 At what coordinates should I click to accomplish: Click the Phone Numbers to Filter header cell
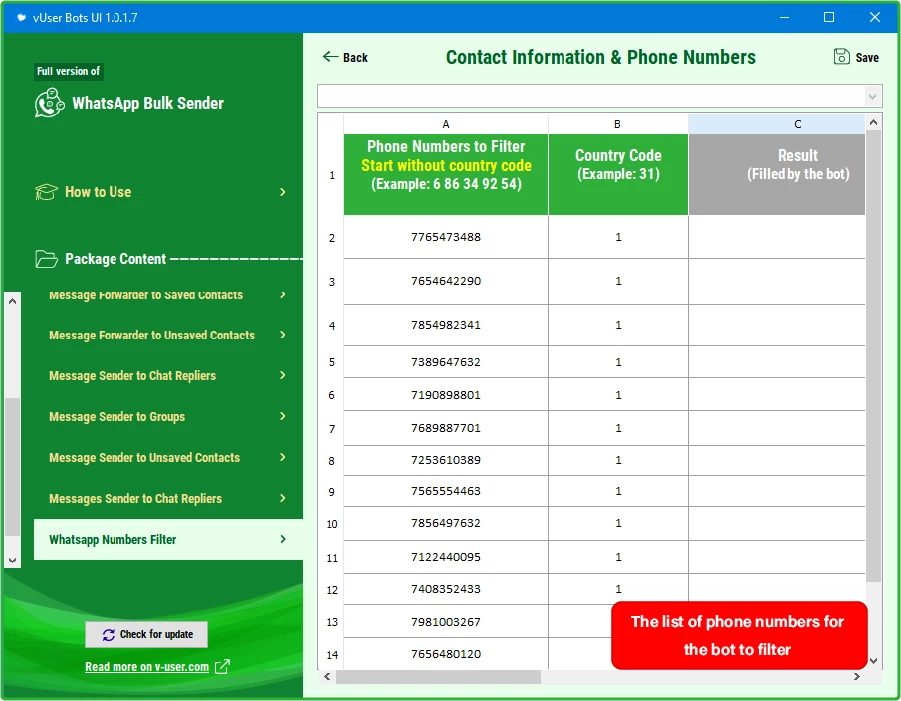(446, 175)
